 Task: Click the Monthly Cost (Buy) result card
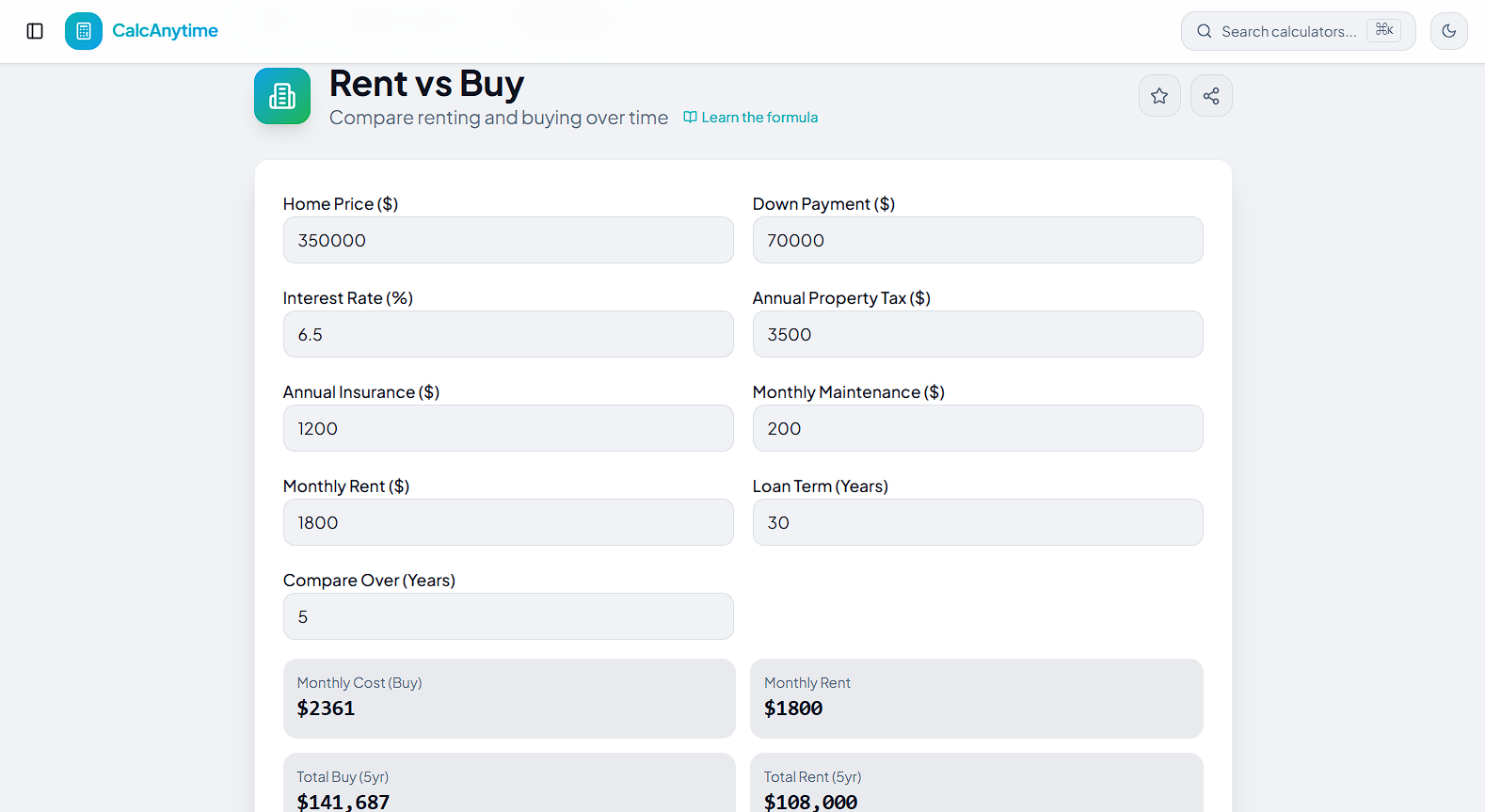pyautogui.click(x=509, y=698)
